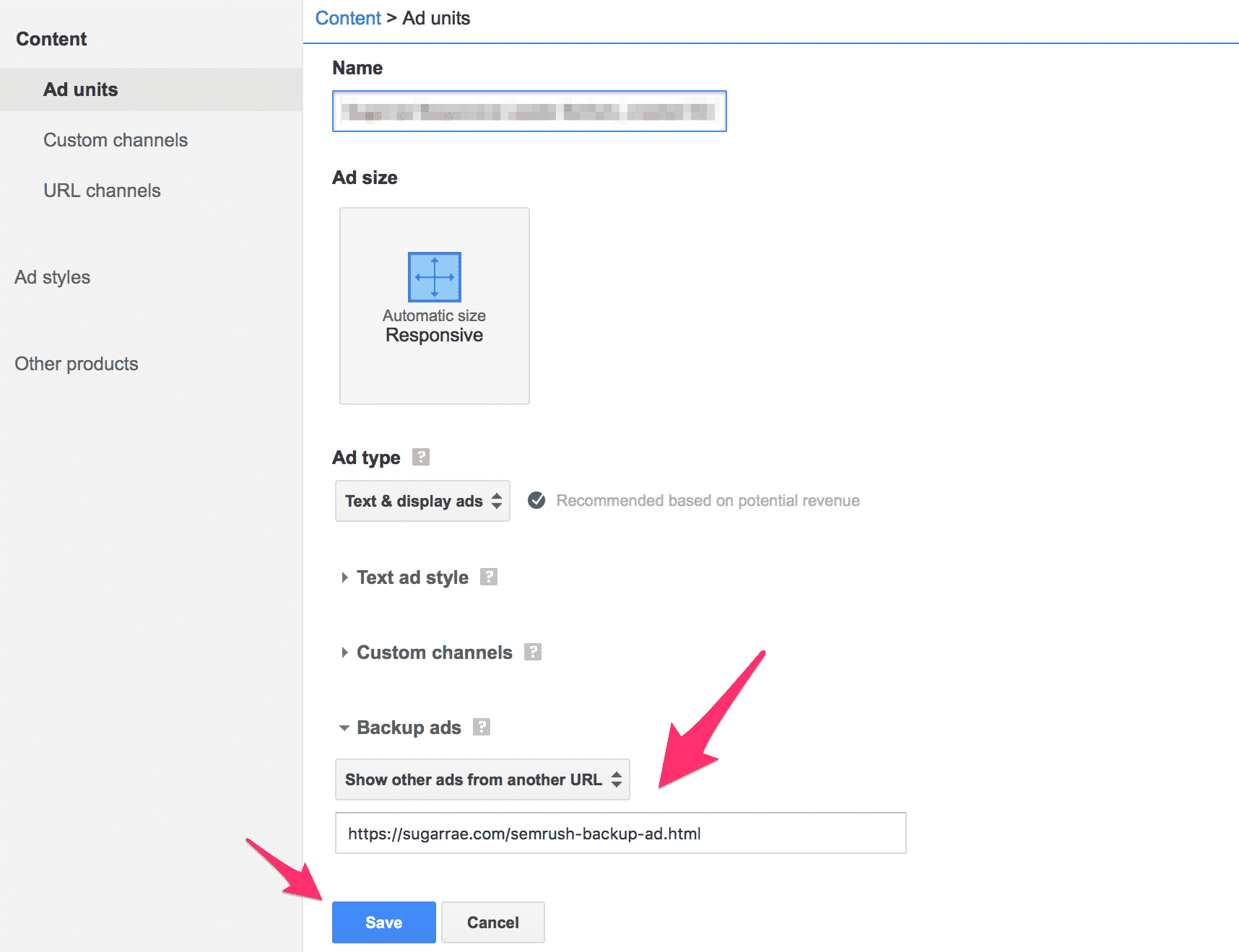Go to URL channels in sidebar

tap(102, 191)
